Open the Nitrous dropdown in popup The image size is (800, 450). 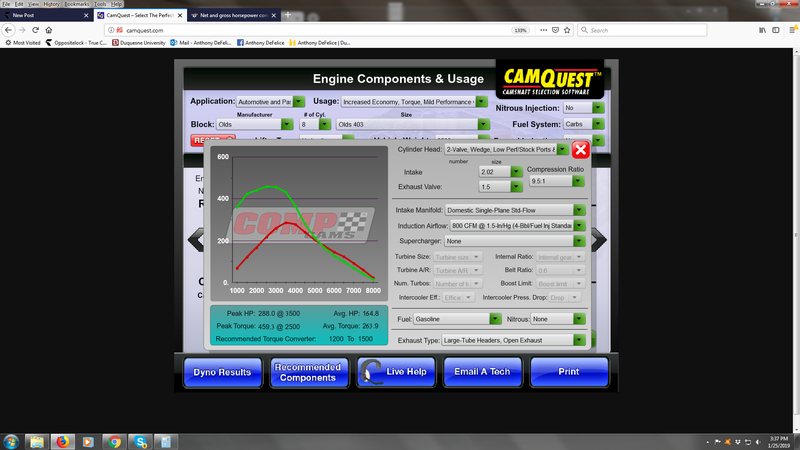point(579,319)
